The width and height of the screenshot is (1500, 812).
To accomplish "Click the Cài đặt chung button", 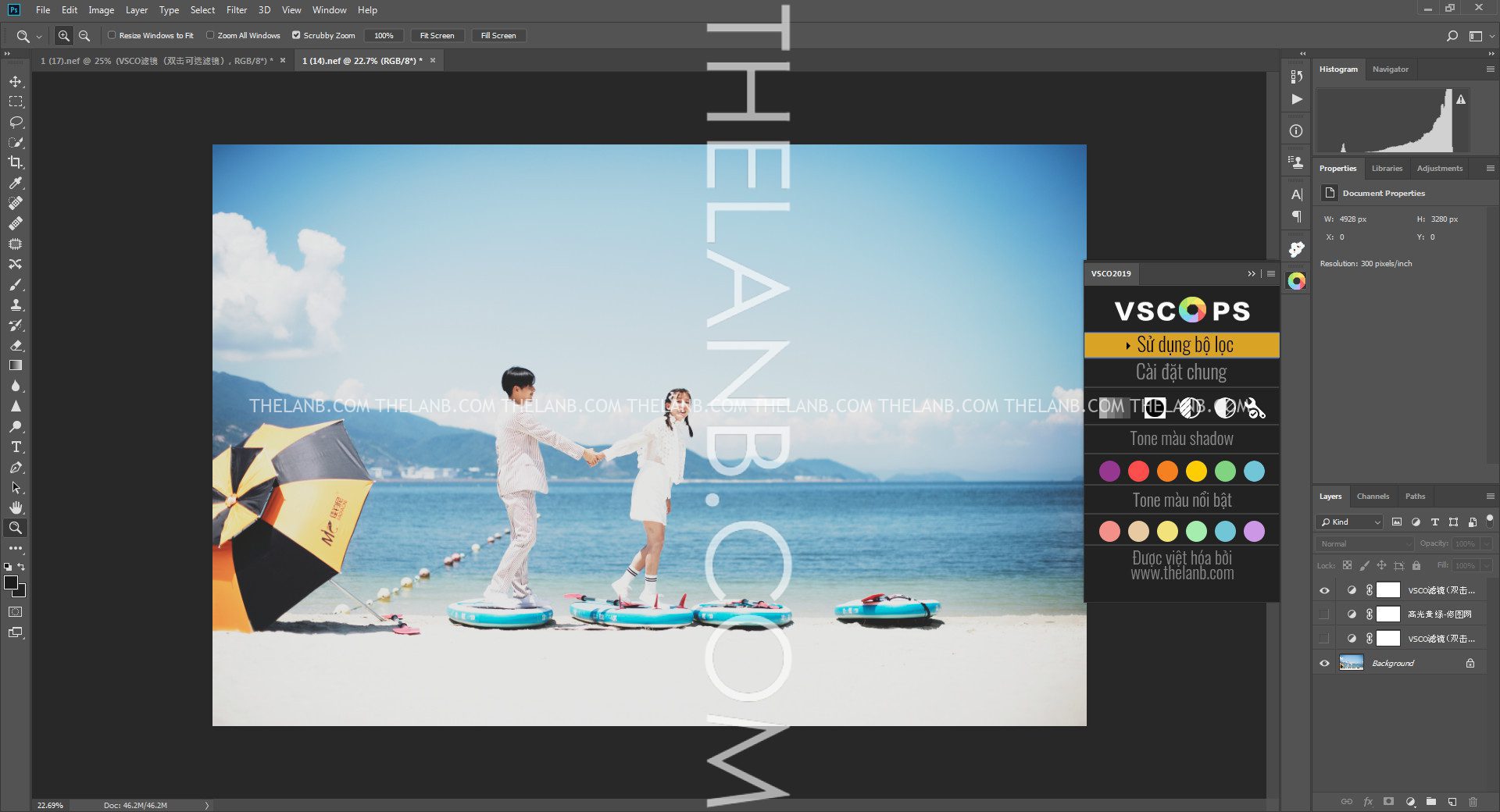I will coord(1181,372).
